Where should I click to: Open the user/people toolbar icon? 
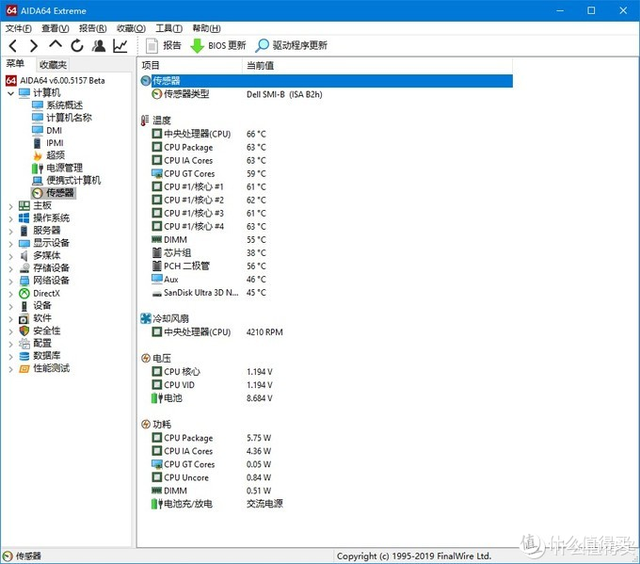(98, 46)
